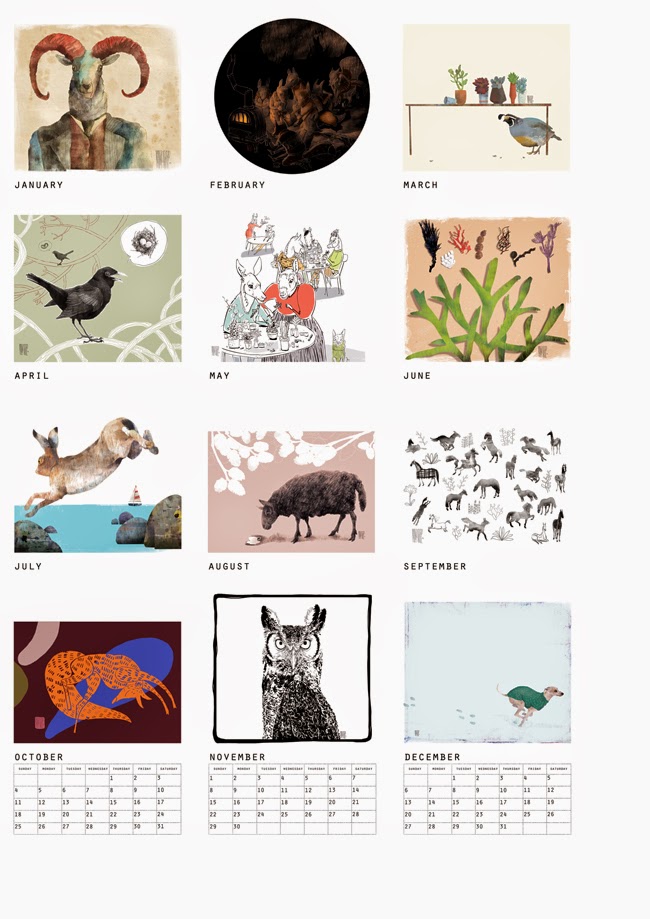Open the March quail and succulents image
Viewport: 650px width, 919px height.
(486, 97)
